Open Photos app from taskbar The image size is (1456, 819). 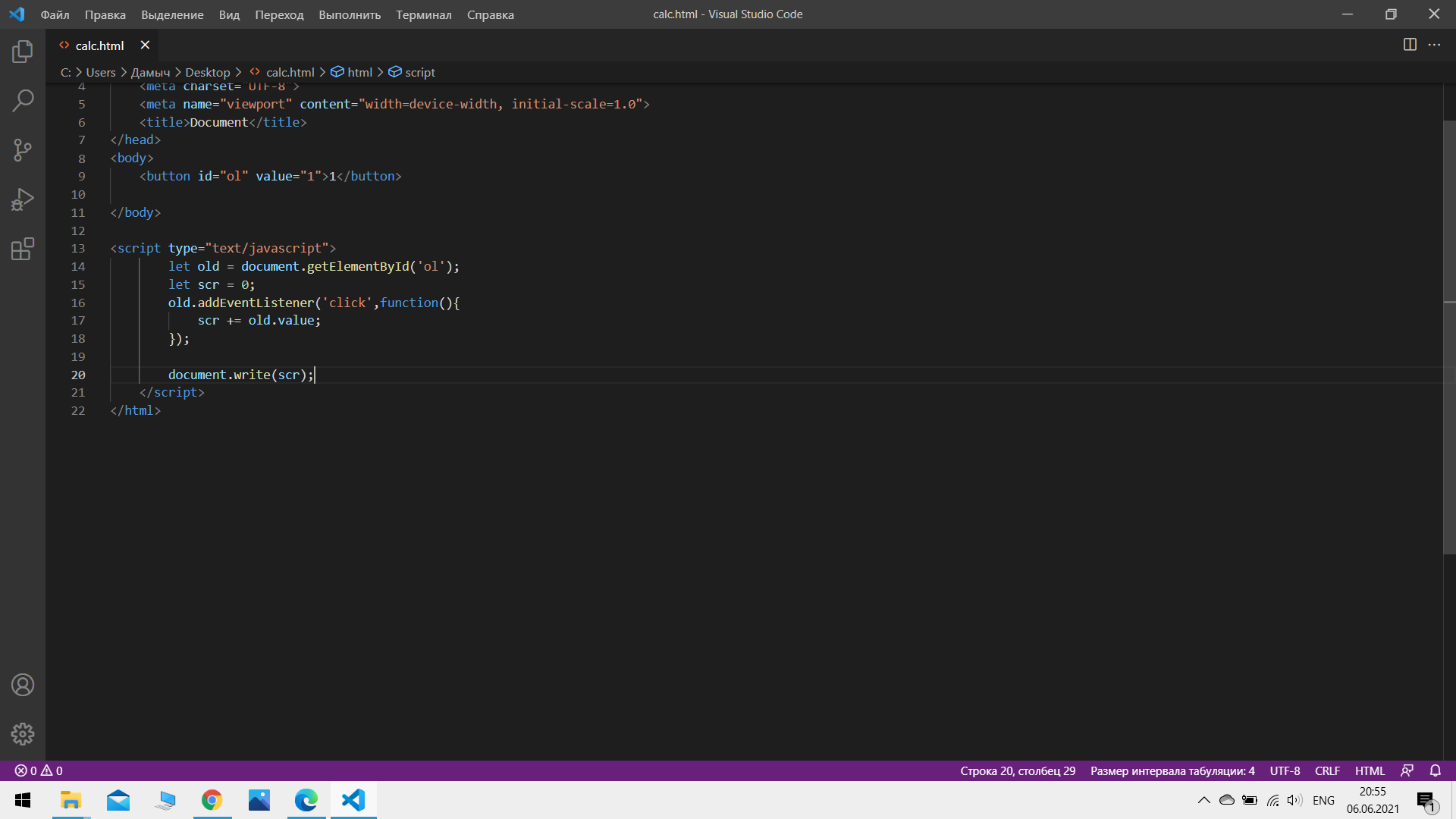pos(259,800)
